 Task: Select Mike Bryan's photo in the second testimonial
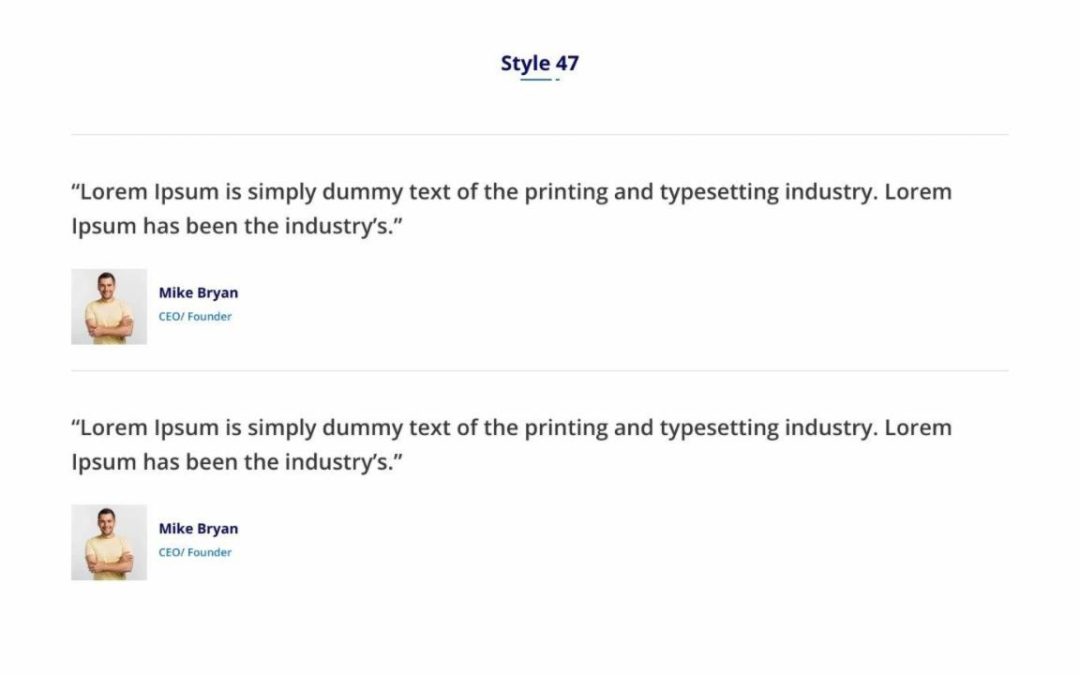point(109,543)
